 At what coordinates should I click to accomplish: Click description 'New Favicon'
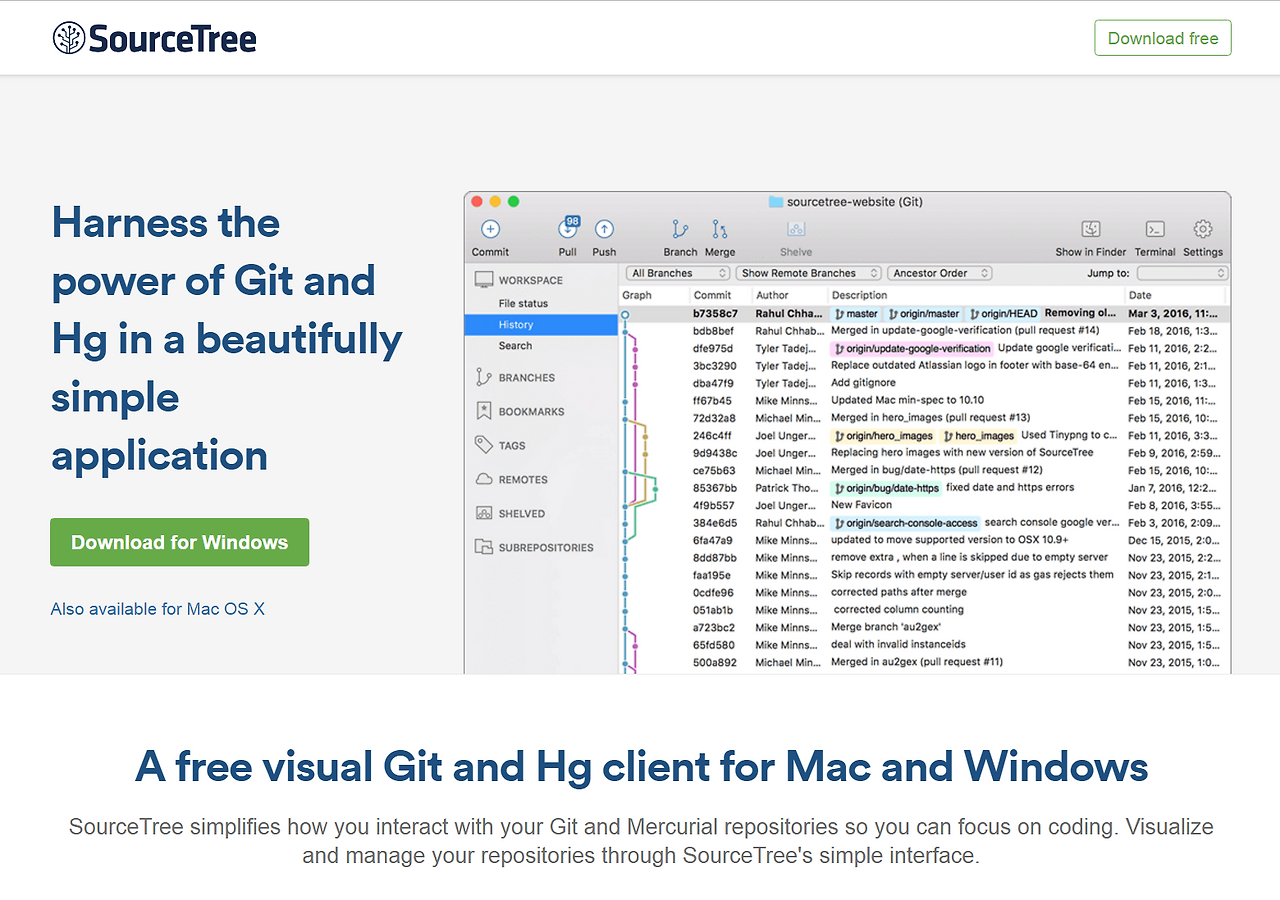[861, 505]
